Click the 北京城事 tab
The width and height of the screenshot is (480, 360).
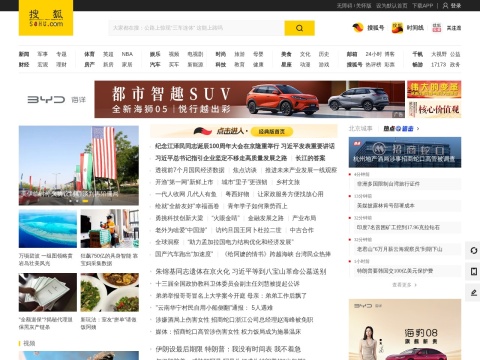(360, 129)
